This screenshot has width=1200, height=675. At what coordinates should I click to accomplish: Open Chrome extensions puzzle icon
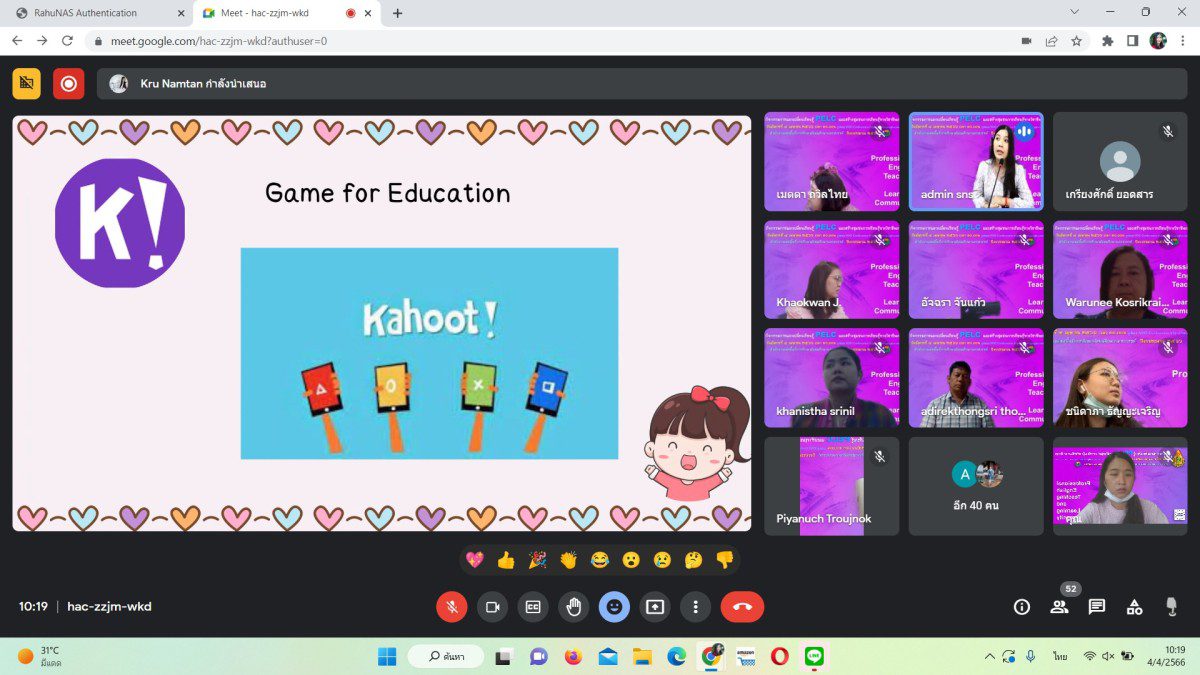[1107, 41]
